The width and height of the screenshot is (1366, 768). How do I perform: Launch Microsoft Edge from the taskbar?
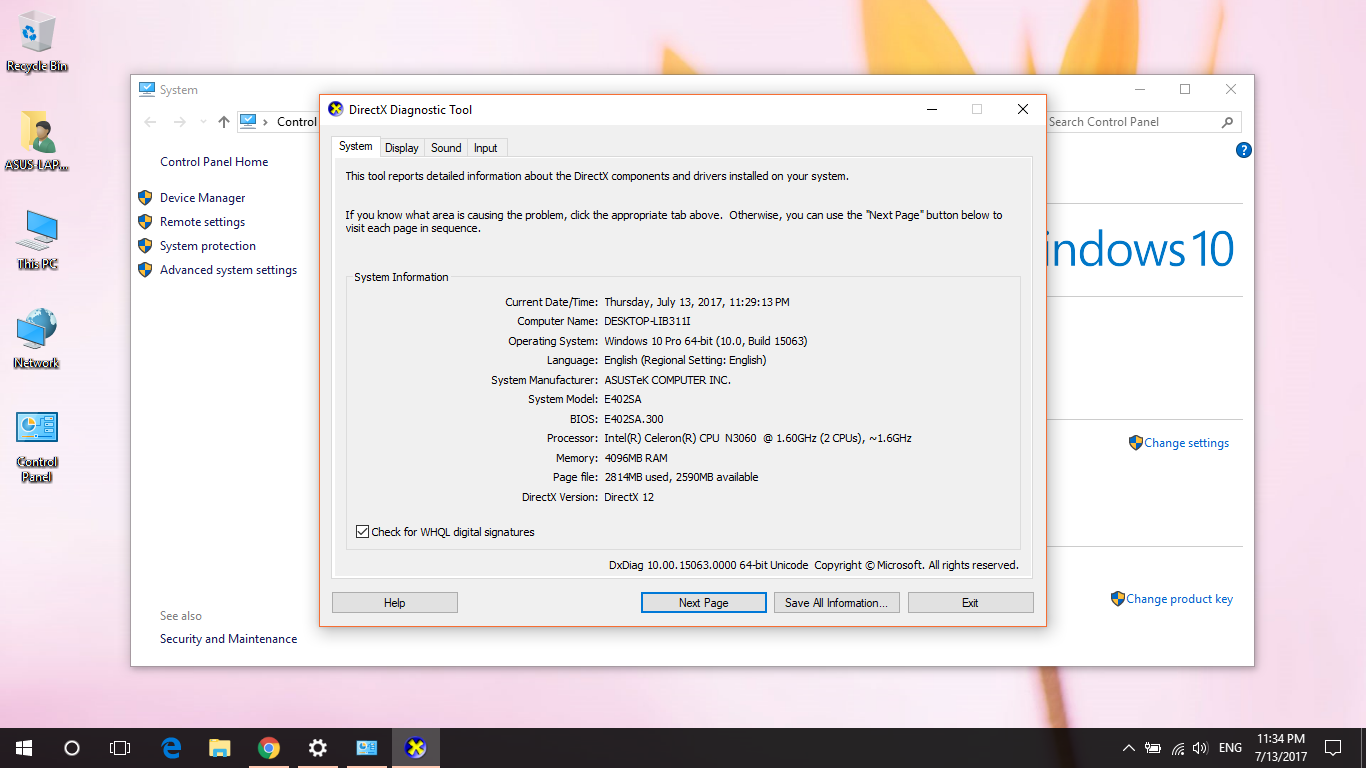coord(171,748)
